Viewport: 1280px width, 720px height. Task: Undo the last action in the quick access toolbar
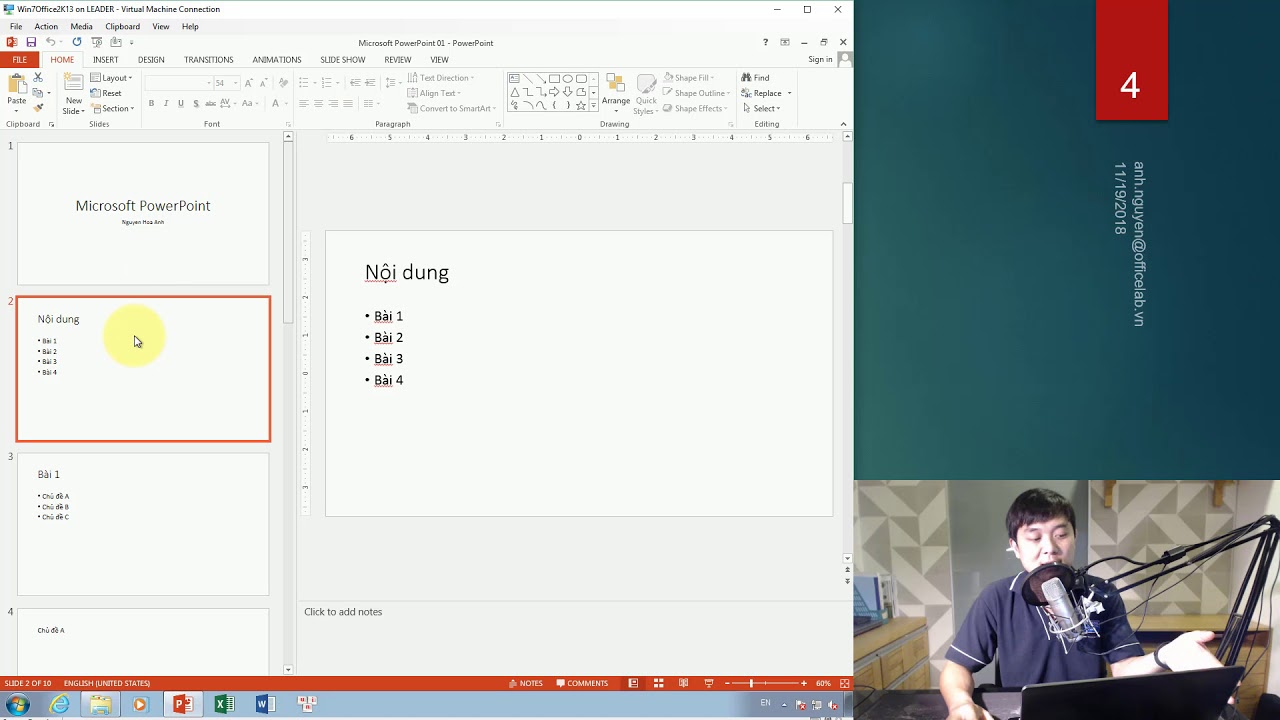click(x=50, y=42)
